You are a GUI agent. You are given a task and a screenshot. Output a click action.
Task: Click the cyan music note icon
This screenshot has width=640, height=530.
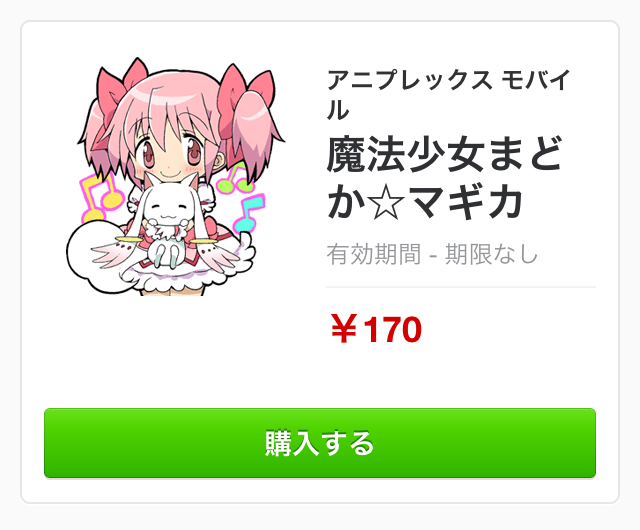click(x=249, y=214)
